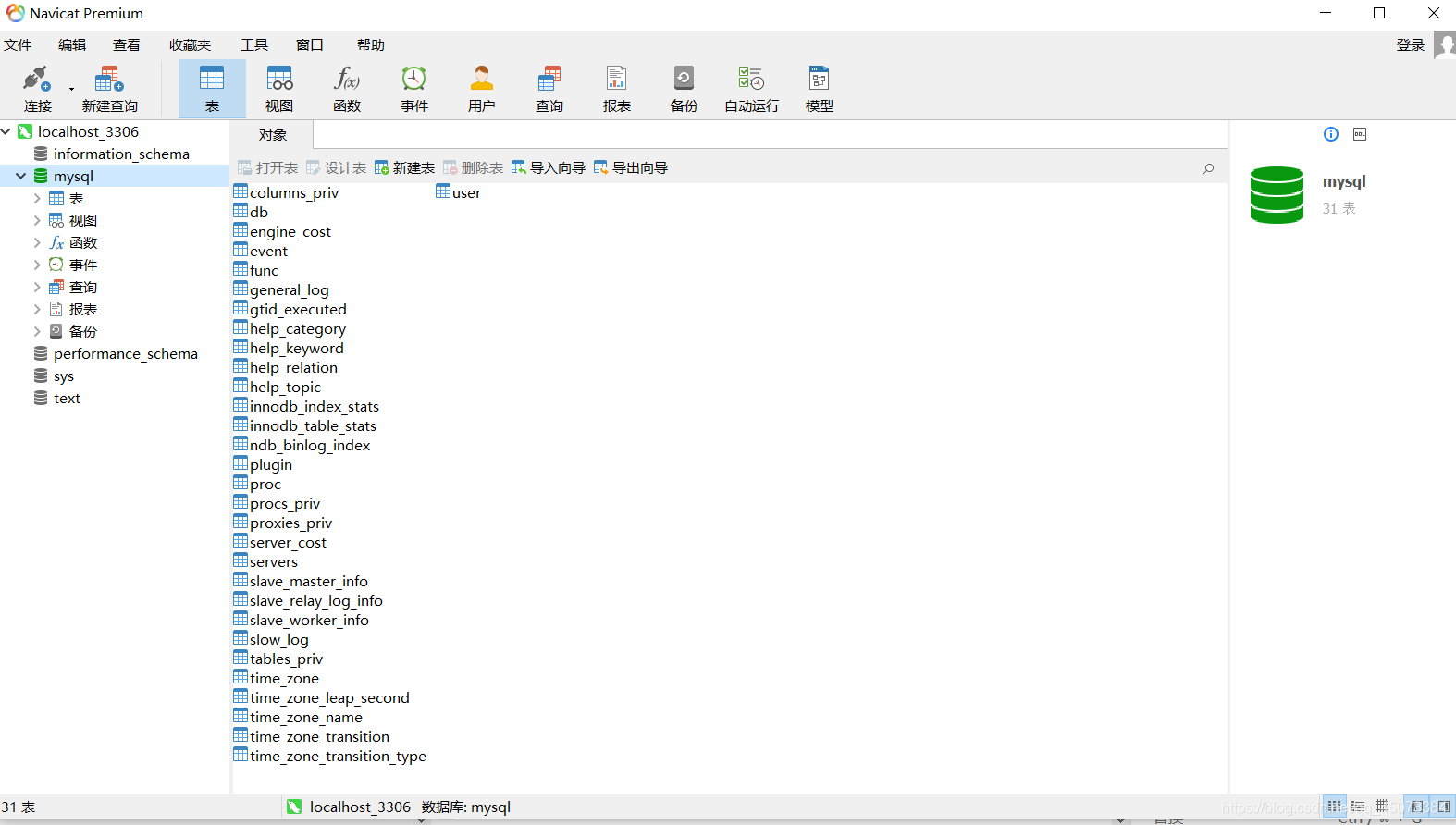Click the 打开表 button
Screen dimensions: 1456x825
(267, 167)
